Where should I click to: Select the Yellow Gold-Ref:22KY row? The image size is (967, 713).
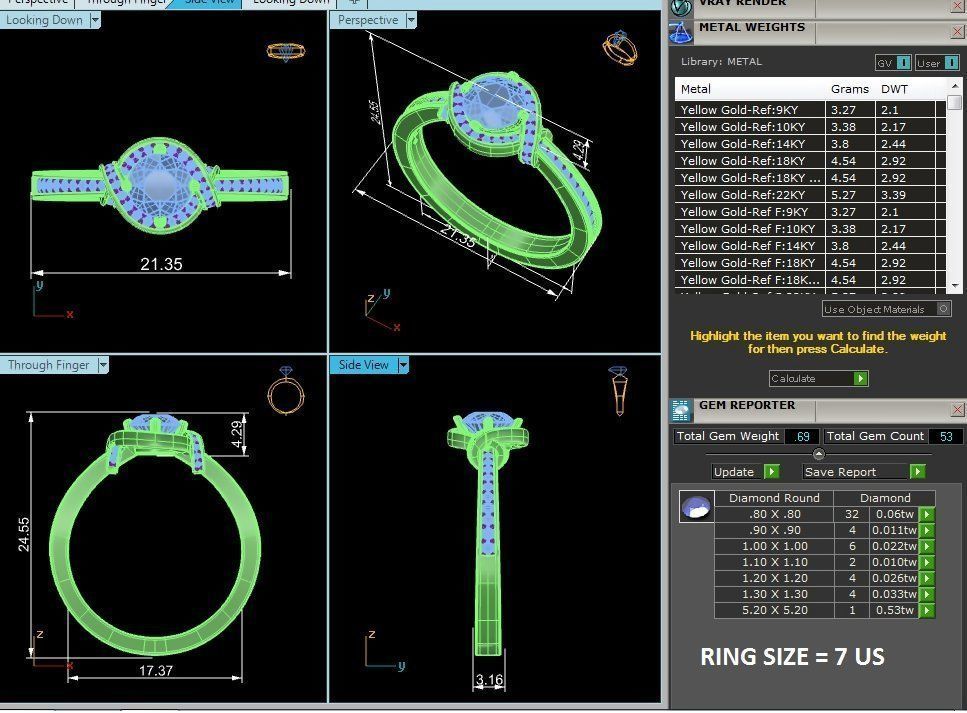pyautogui.click(x=810, y=194)
